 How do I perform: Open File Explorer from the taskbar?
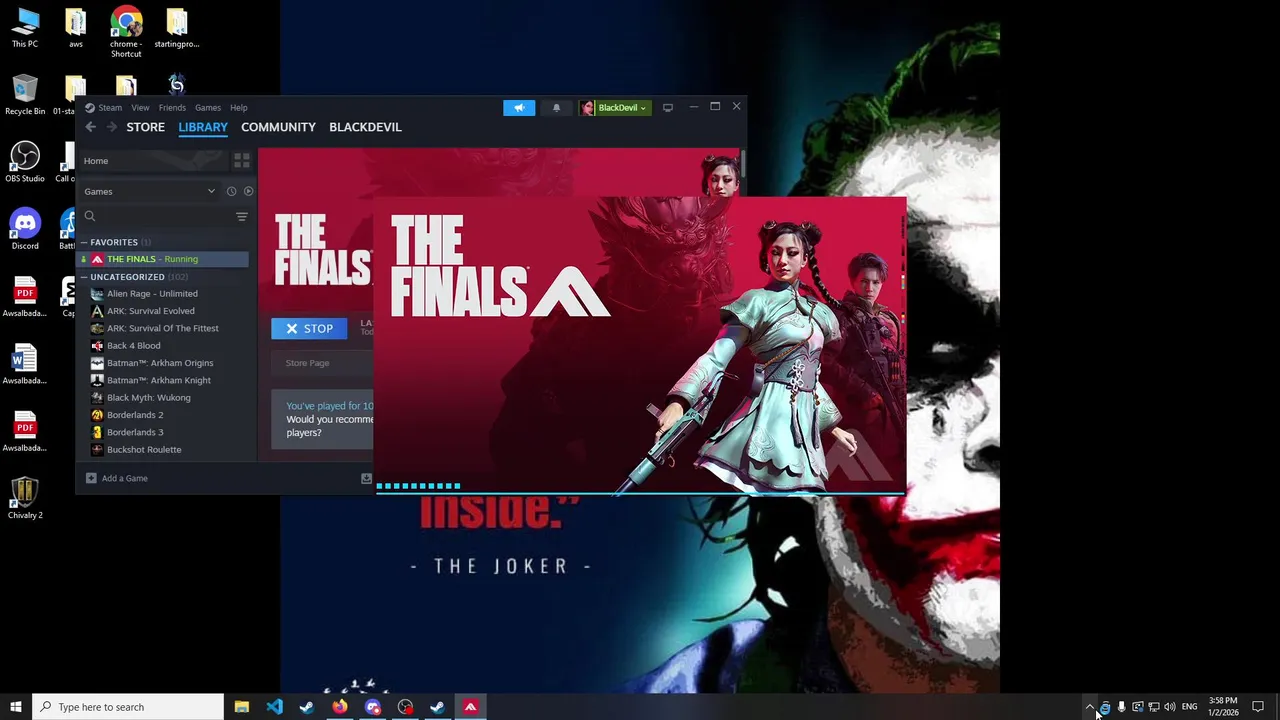click(242, 707)
